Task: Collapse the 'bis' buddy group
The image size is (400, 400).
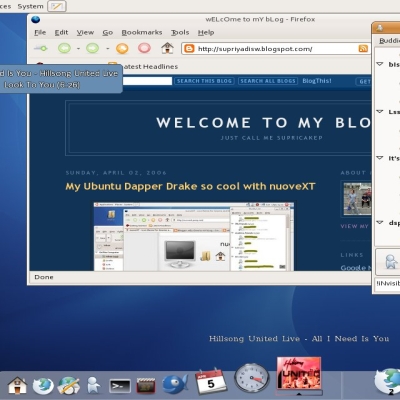Action: [x=380, y=64]
